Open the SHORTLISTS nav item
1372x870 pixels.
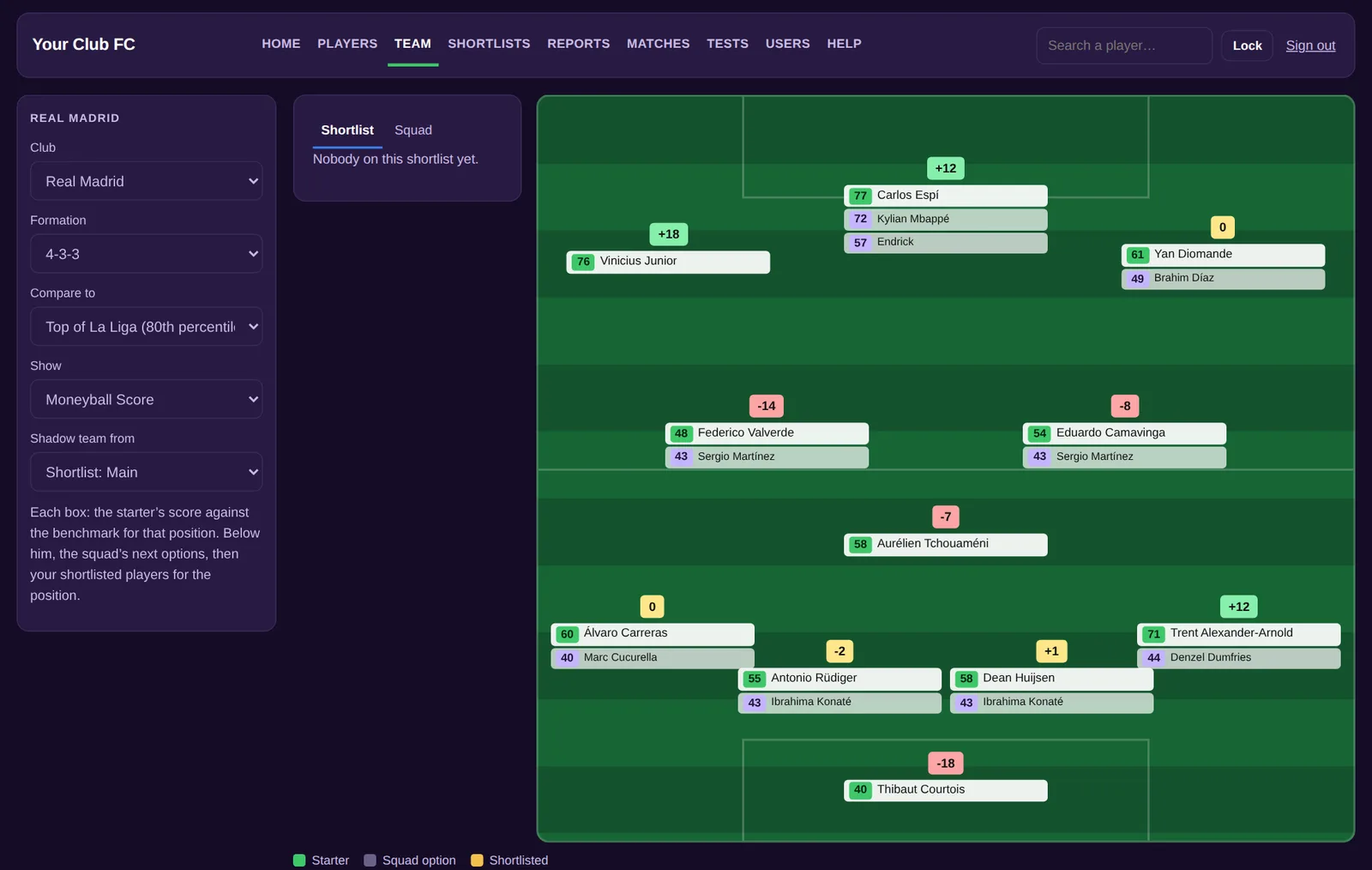click(x=489, y=44)
